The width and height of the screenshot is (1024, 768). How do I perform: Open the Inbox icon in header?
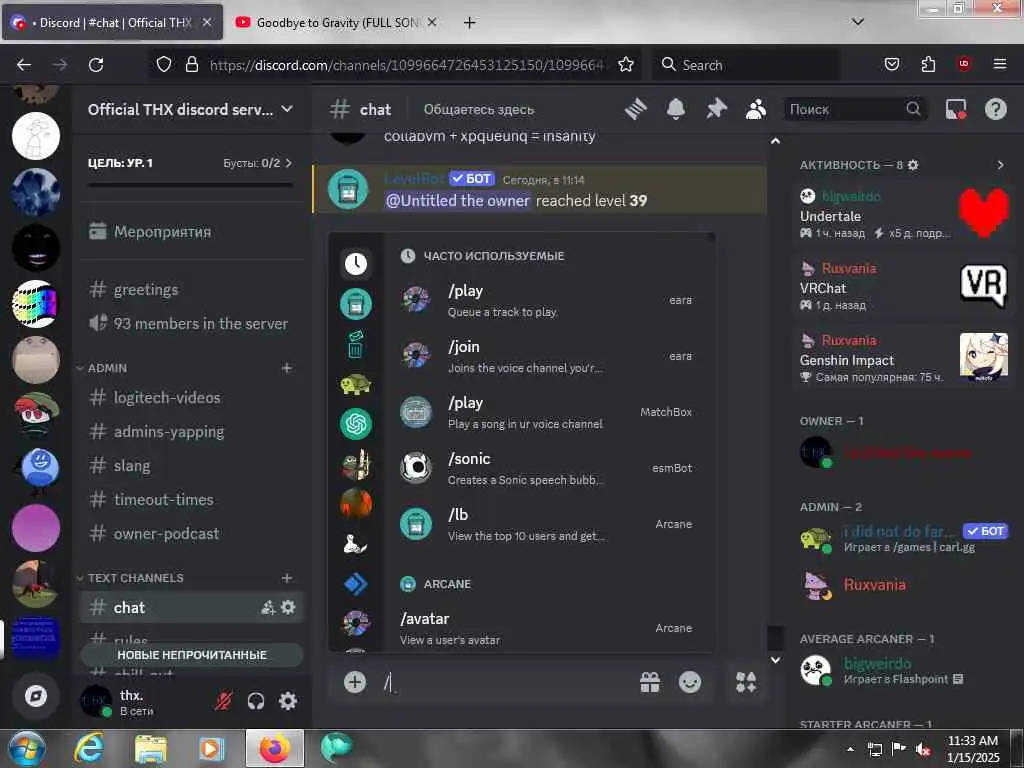(x=956, y=109)
